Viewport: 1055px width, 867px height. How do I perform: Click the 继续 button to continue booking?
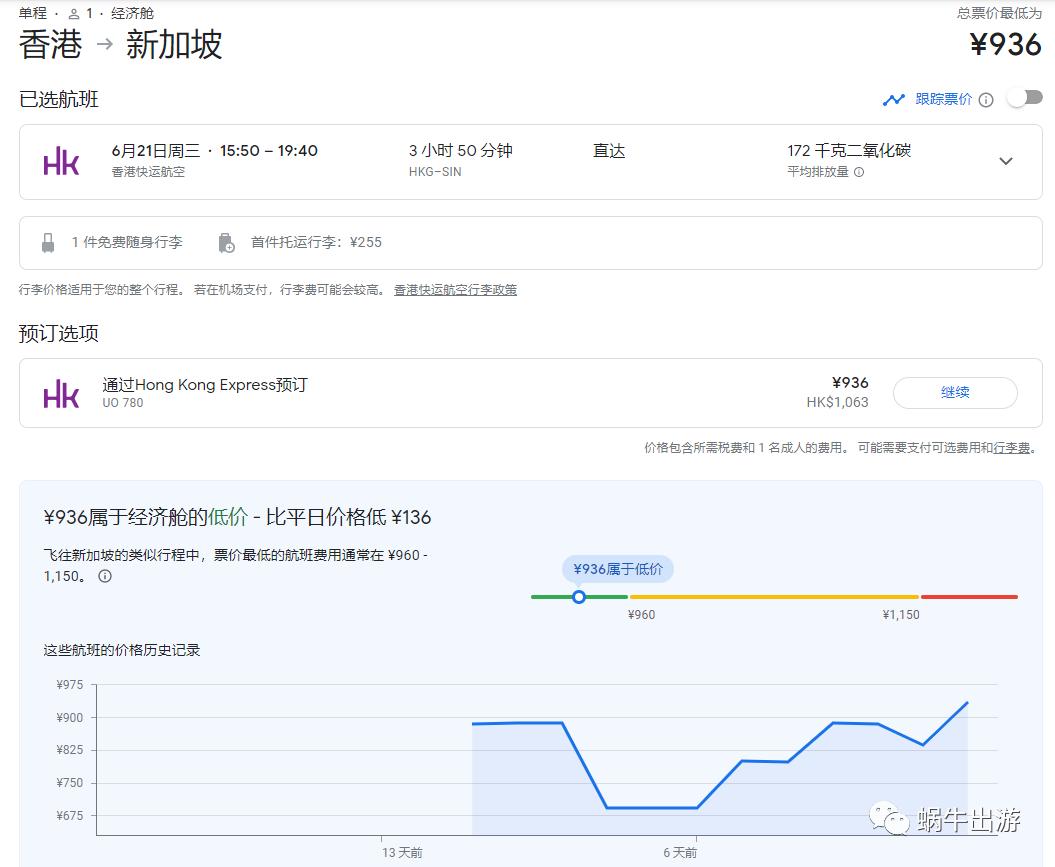955,392
